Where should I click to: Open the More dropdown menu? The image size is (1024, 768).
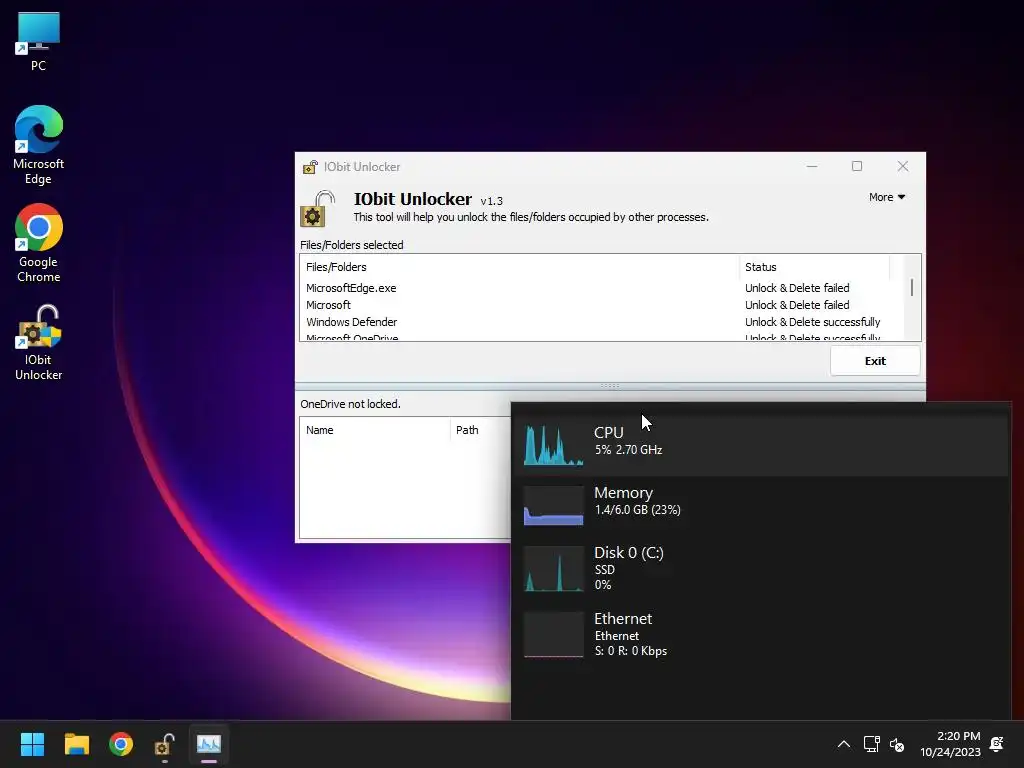pos(887,197)
